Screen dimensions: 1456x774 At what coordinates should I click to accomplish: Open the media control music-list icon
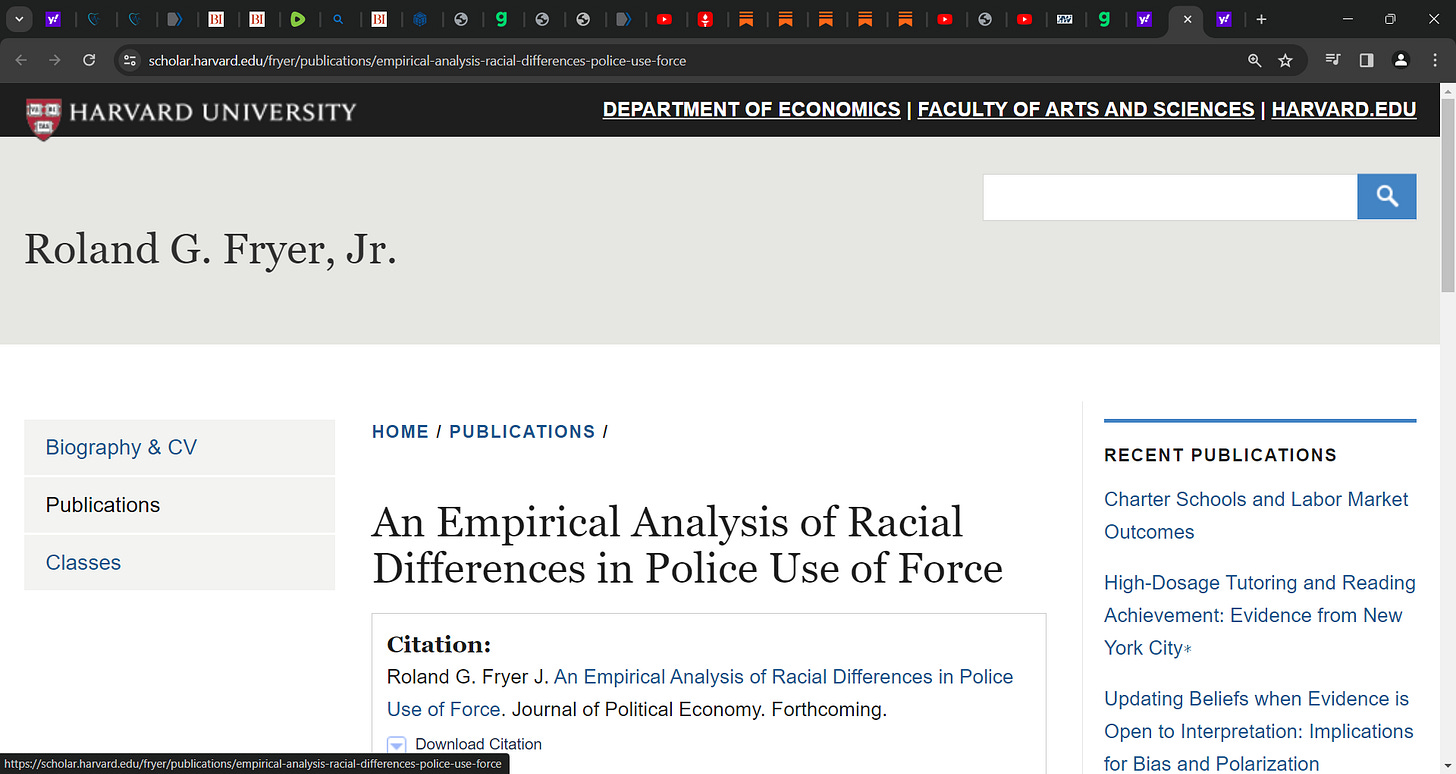pyautogui.click(x=1332, y=60)
